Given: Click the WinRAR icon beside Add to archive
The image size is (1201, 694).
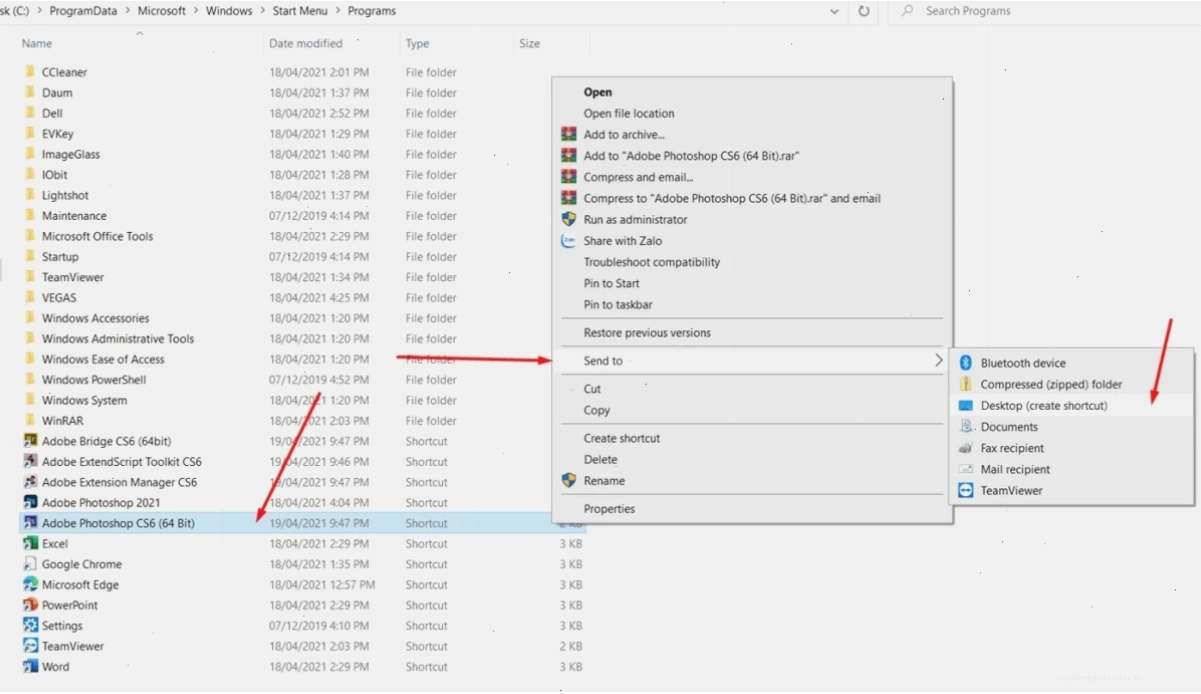Looking at the screenshot, I should coord(569,134).
